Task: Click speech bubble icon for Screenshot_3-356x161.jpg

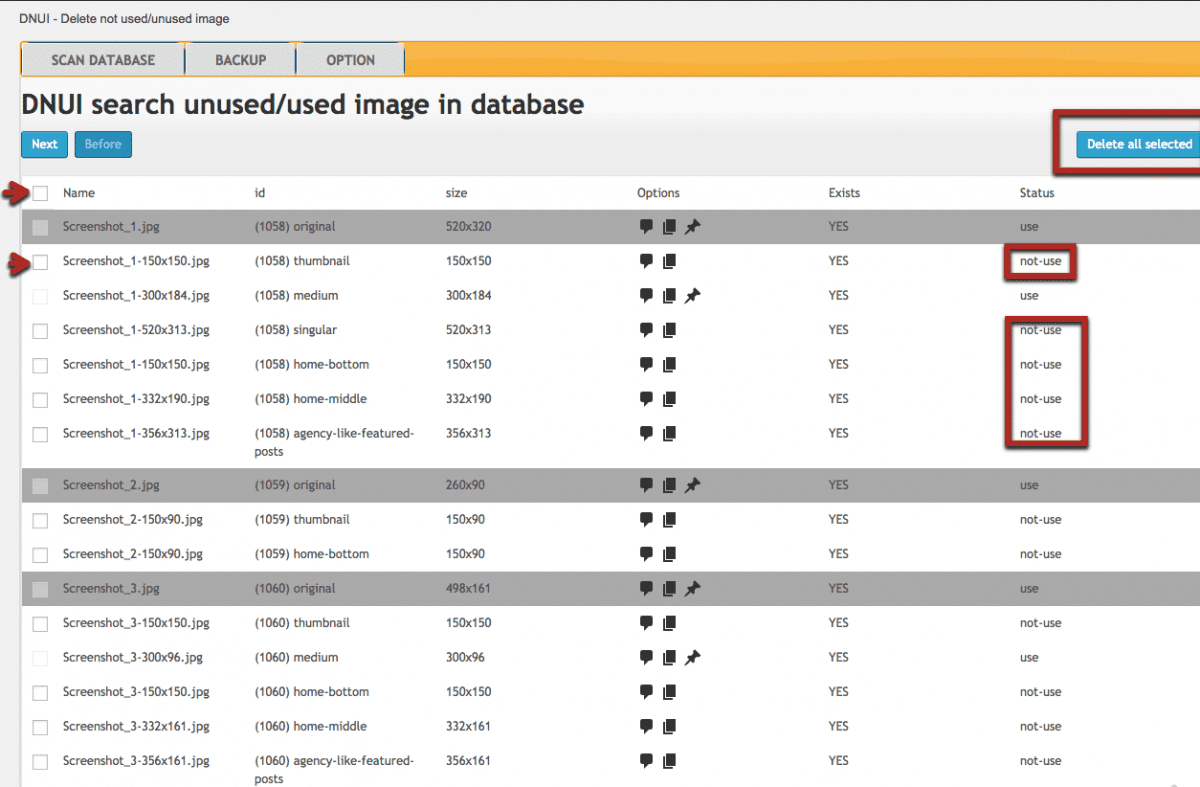Action: point(646,762)
